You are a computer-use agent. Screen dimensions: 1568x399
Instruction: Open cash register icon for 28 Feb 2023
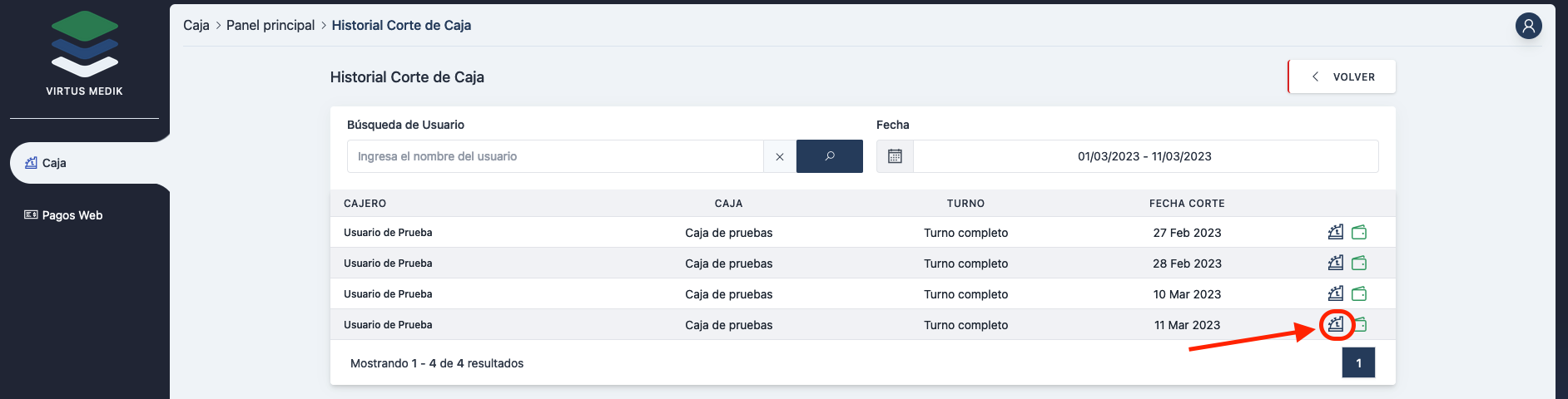1335,263
